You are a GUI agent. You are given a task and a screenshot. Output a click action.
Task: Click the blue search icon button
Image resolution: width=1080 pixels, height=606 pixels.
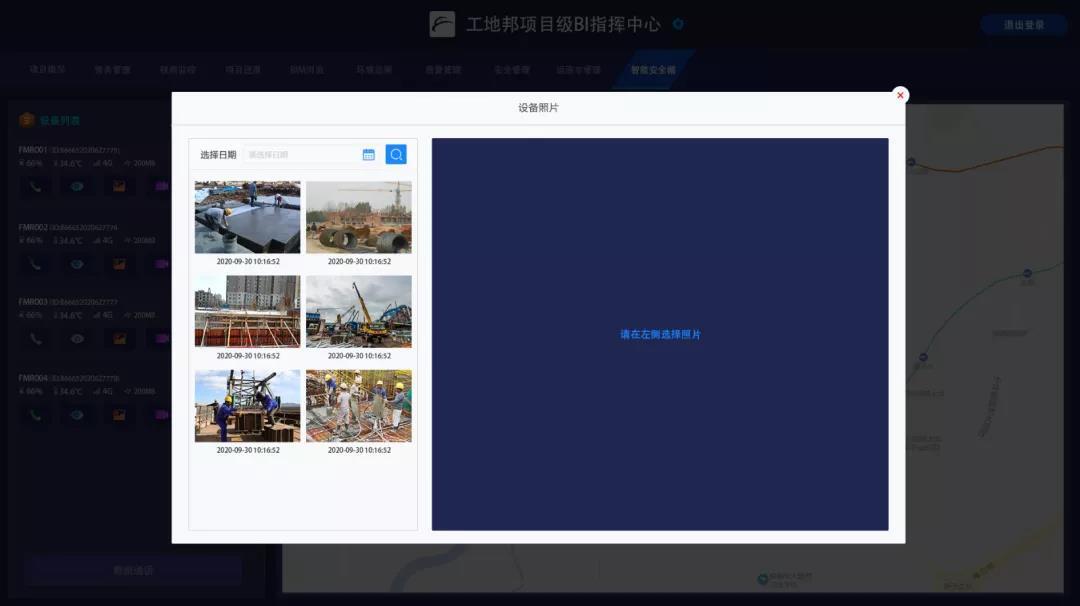coord(396,154)
